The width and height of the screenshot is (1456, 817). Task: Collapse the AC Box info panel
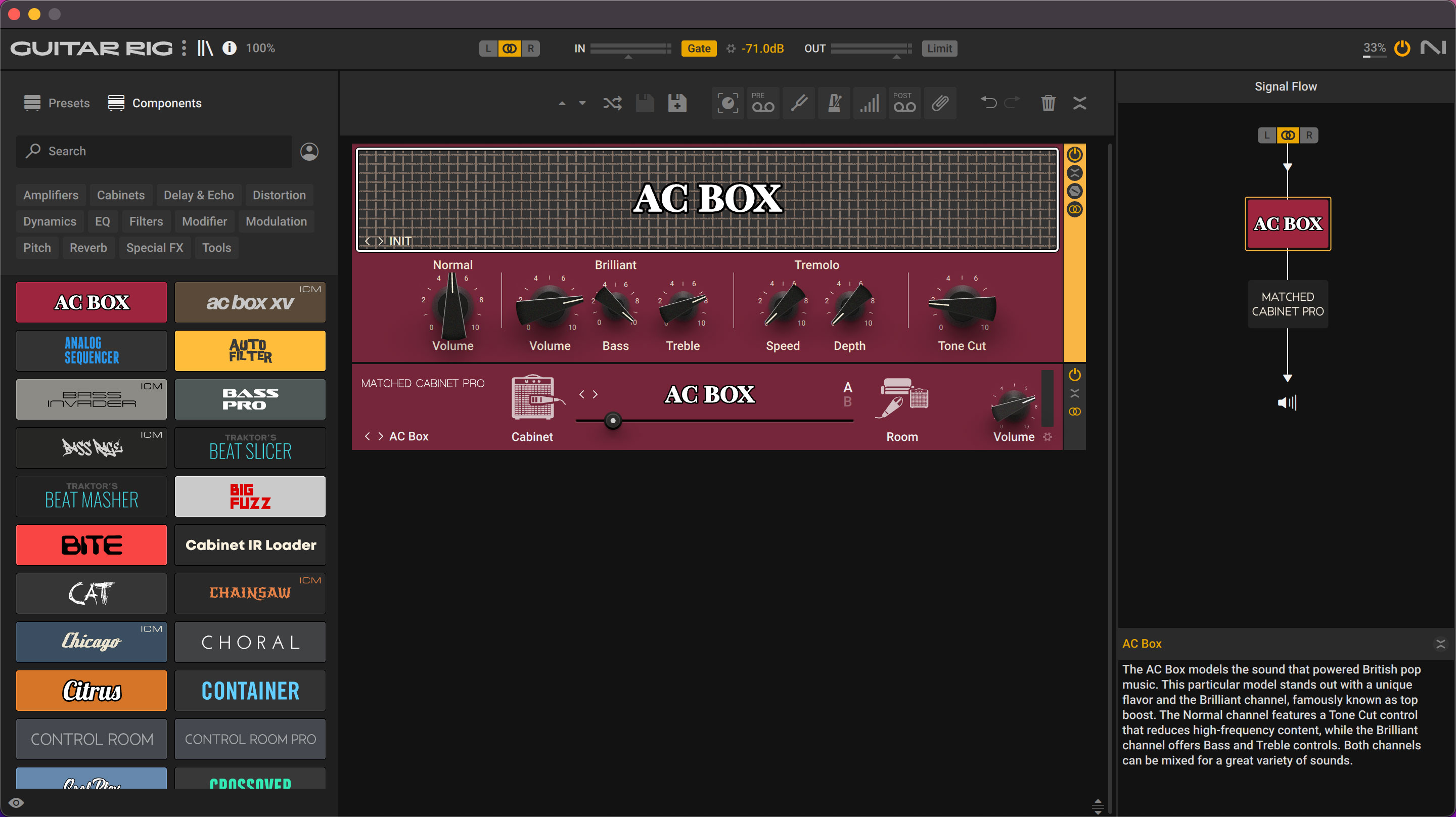click(1440, 644)
